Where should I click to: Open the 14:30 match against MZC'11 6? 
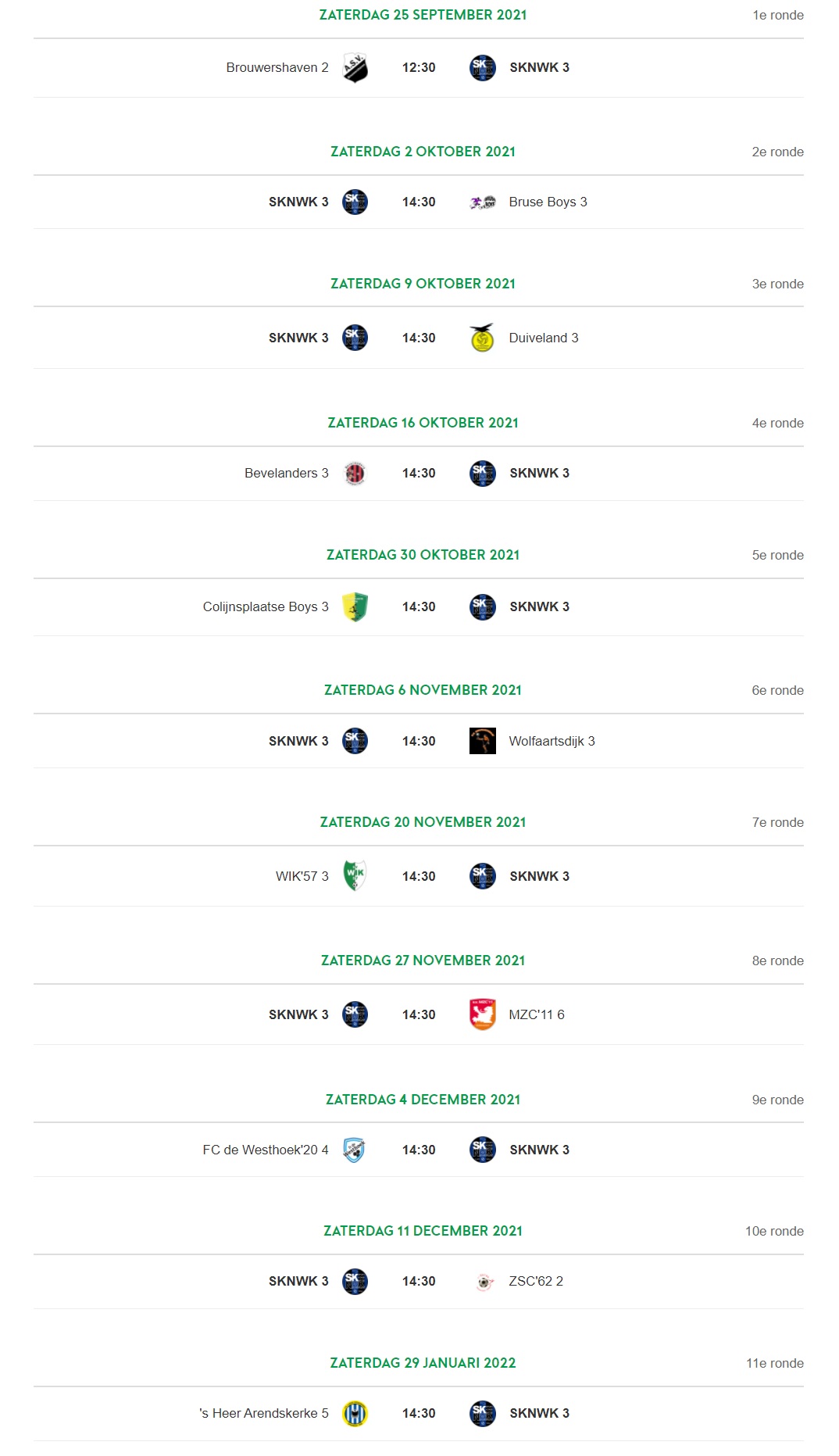[419, 1014]
